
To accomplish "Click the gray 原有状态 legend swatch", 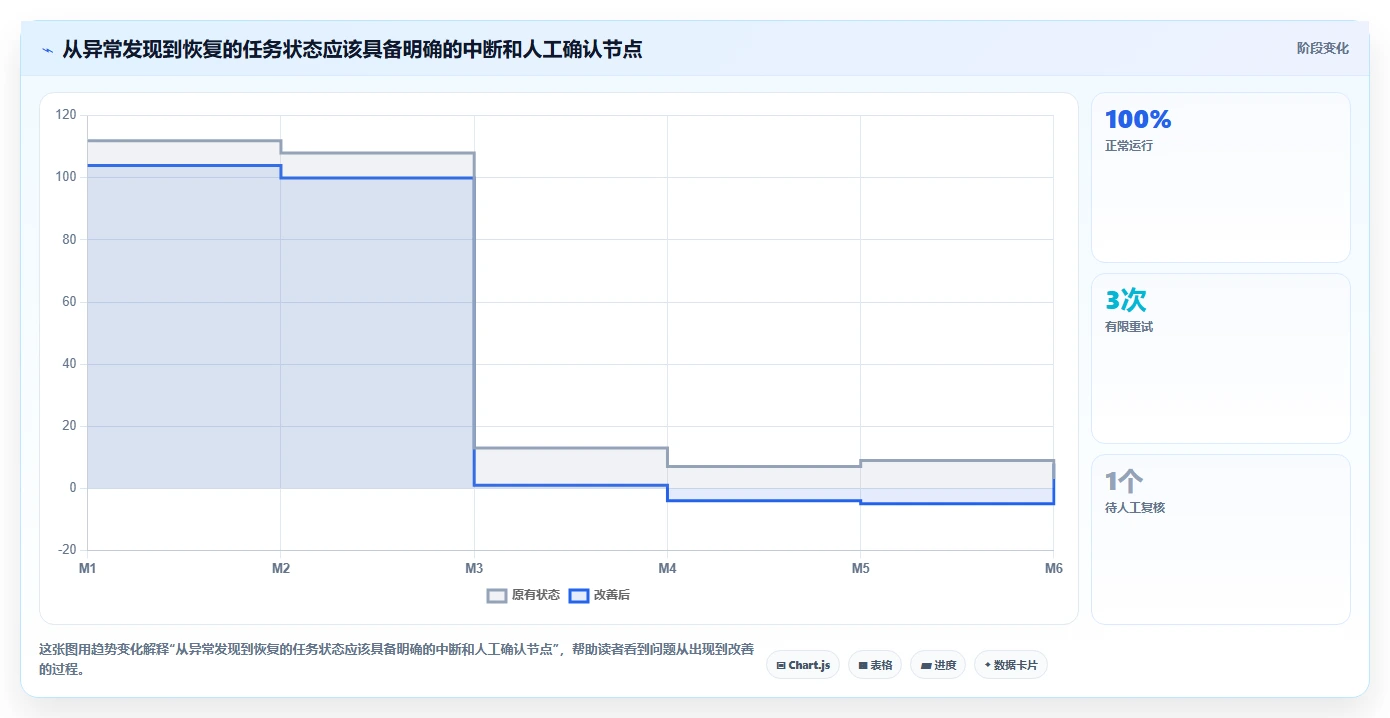I will [497, 595].
